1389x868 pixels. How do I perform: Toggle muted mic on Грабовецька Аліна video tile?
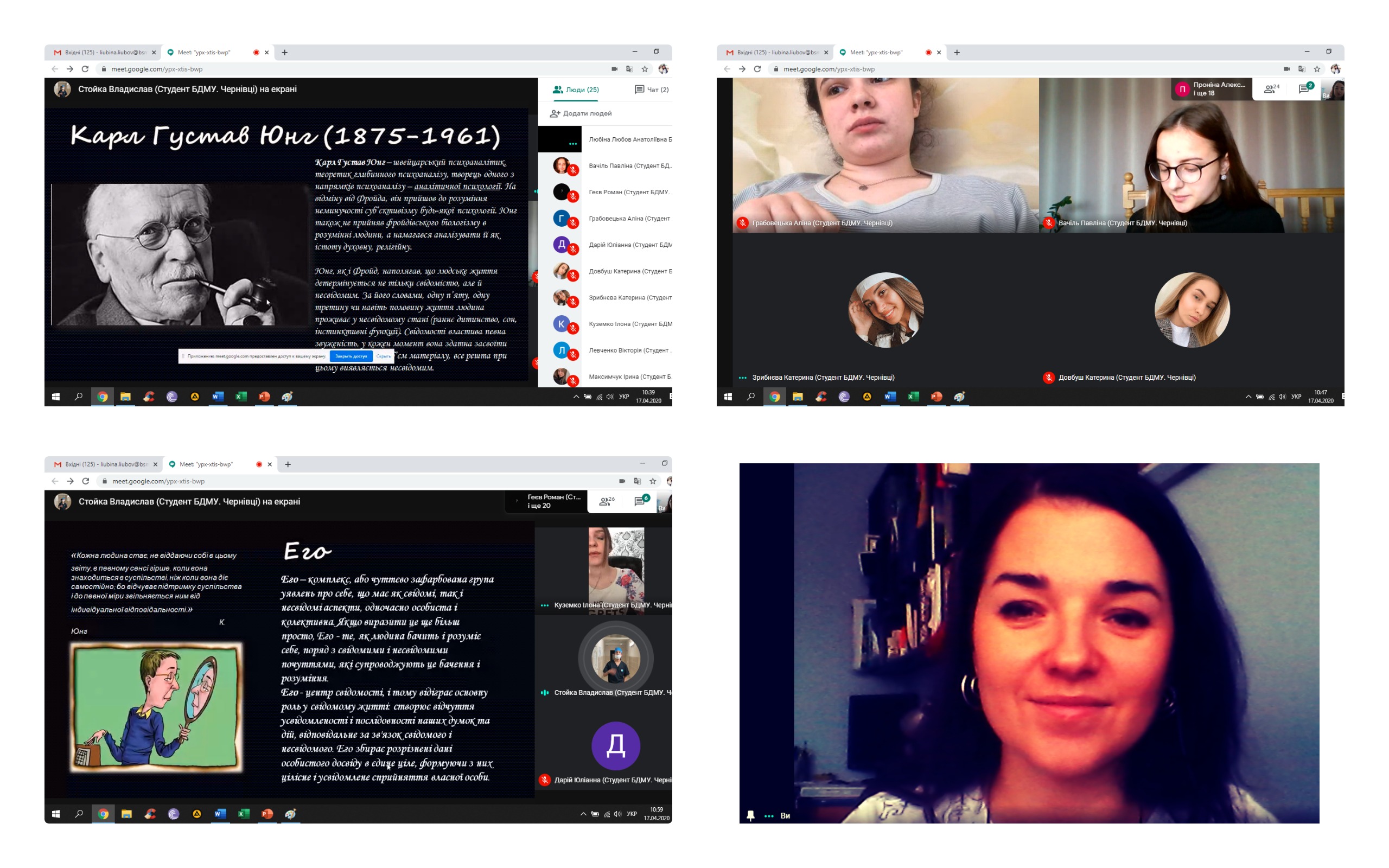[742, 223]
